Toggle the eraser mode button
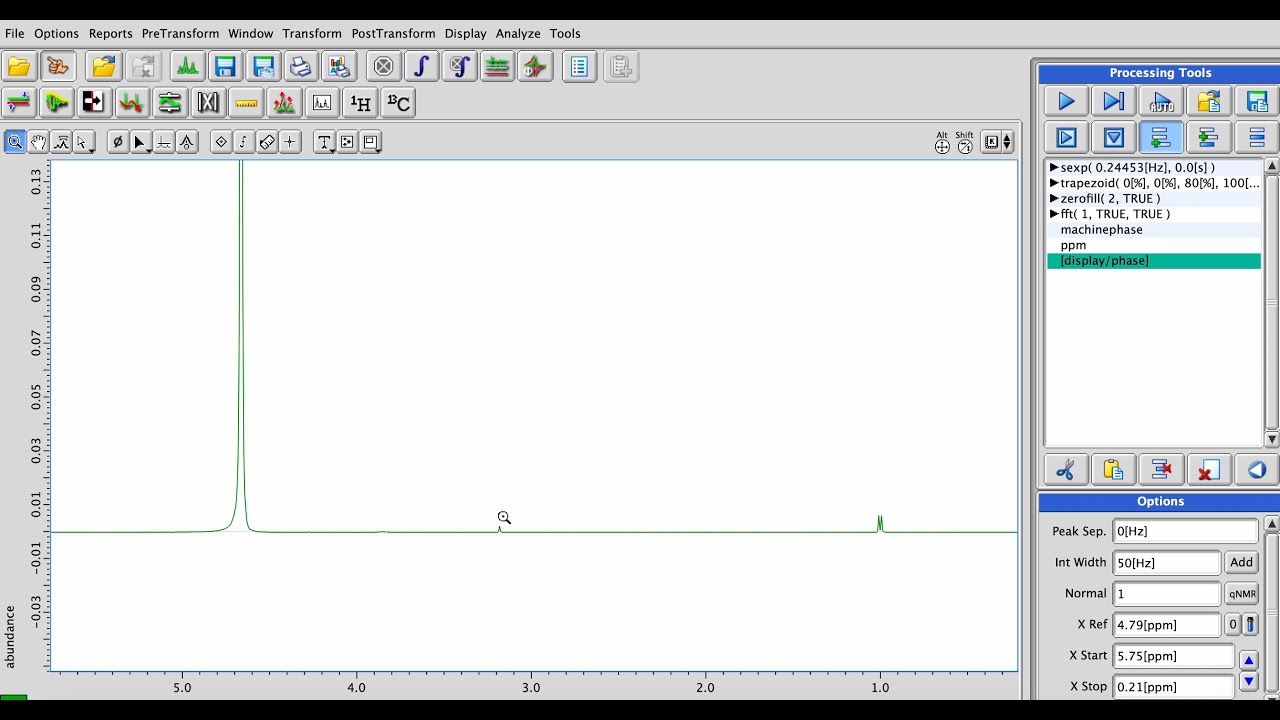The image size is (1280, 720). tap(267, 142)
